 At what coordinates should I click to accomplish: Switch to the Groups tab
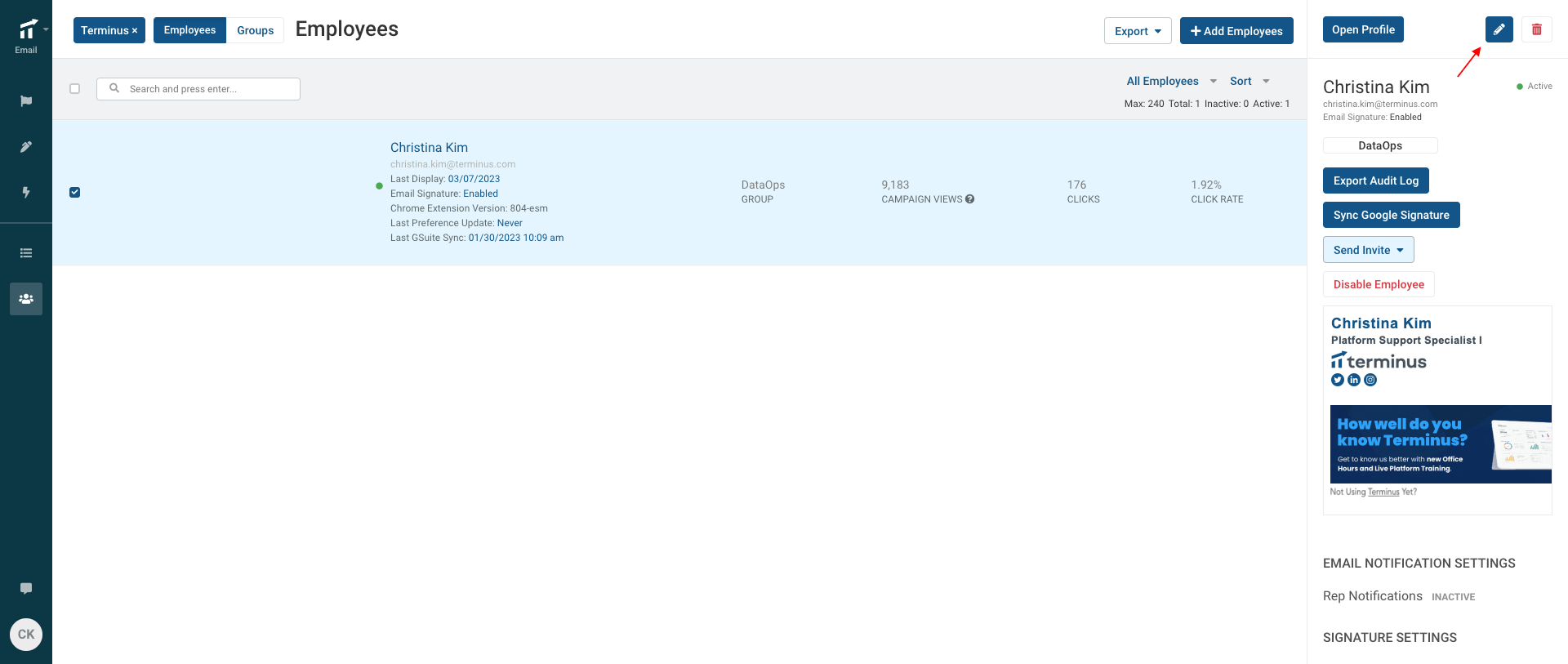click(256, 30)
